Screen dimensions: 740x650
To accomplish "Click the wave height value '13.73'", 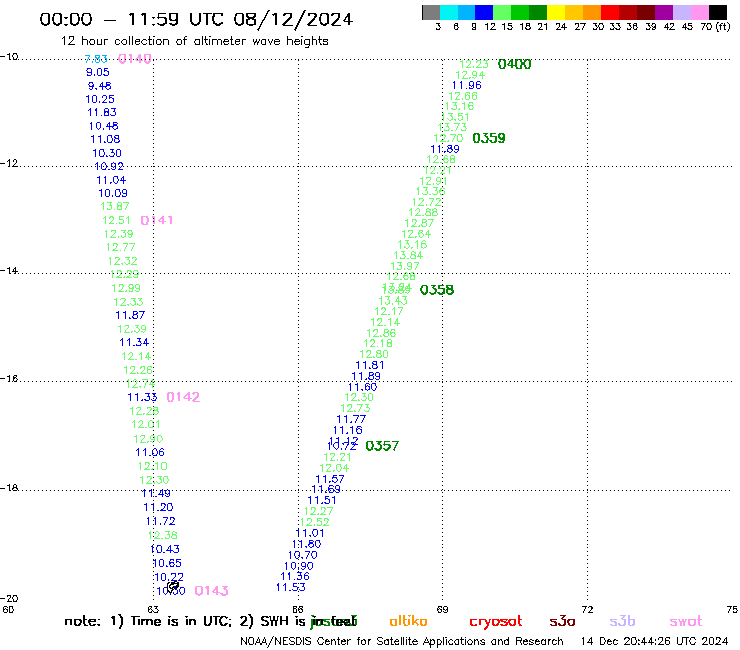I will tap(452, 127).
